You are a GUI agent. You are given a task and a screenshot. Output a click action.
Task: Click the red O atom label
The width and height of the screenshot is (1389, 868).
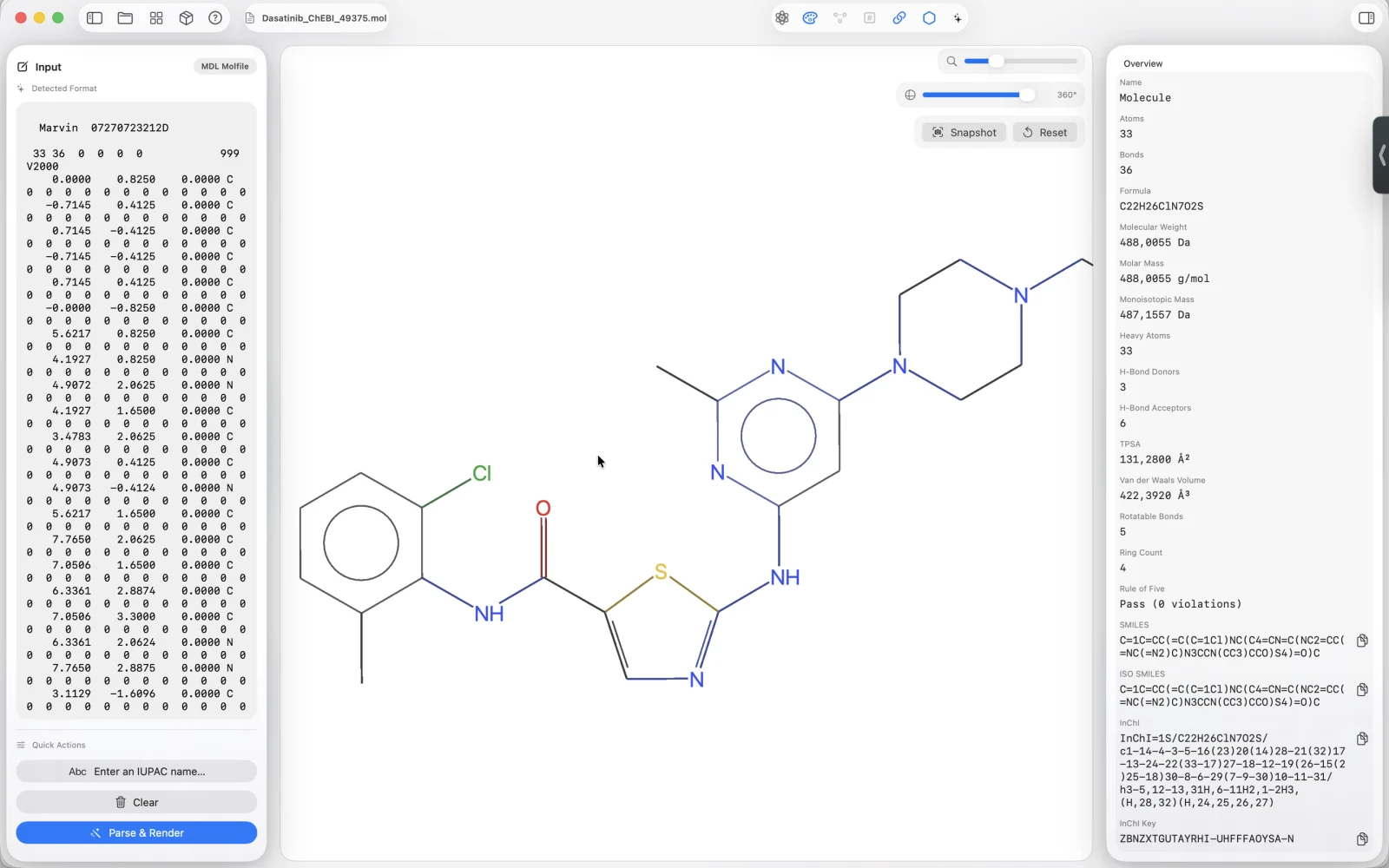point(543,509)
